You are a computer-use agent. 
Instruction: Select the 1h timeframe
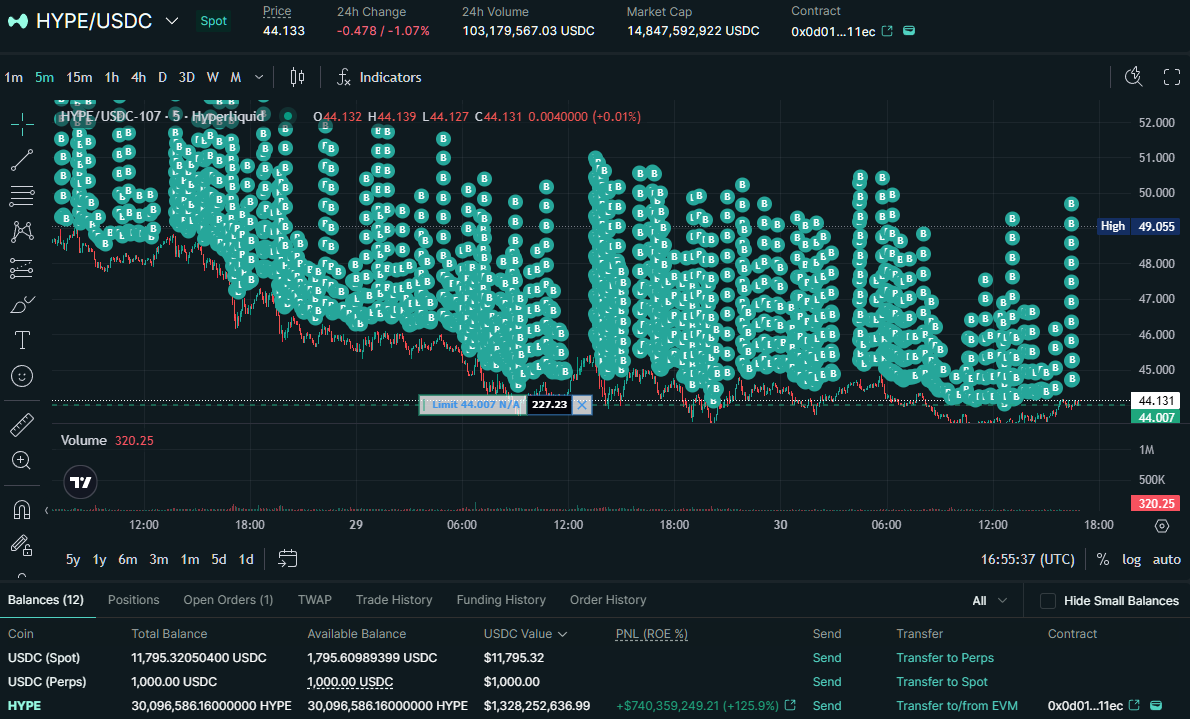click(x=112, y=77)
